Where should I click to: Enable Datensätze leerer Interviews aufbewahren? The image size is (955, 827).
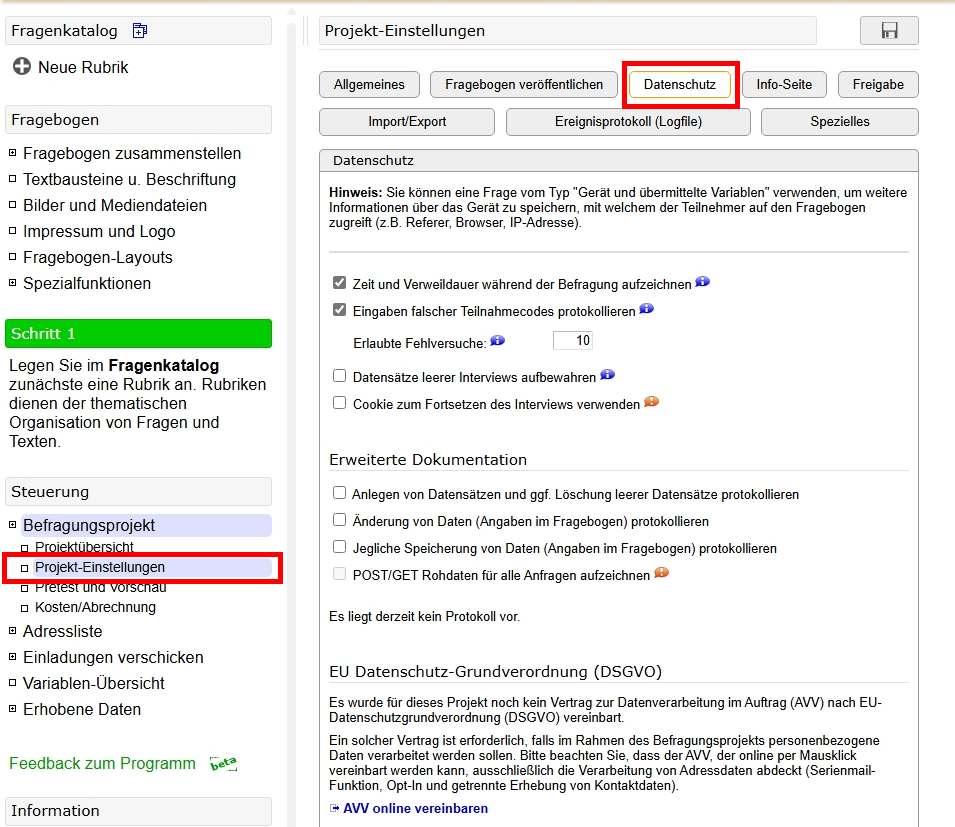339,375
